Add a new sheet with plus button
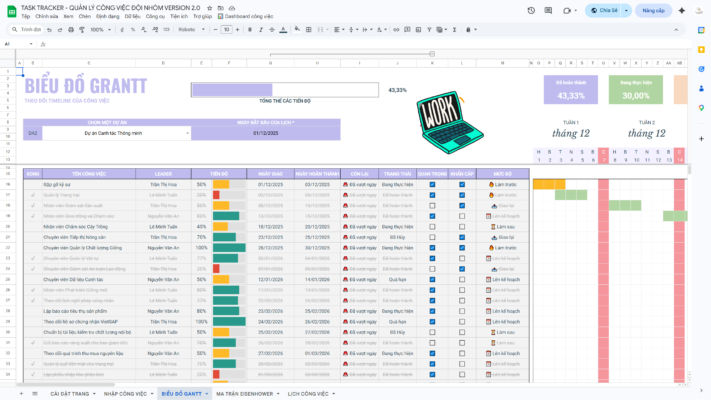The height and width of the screenshot is (400, 711). coord(21,394)
